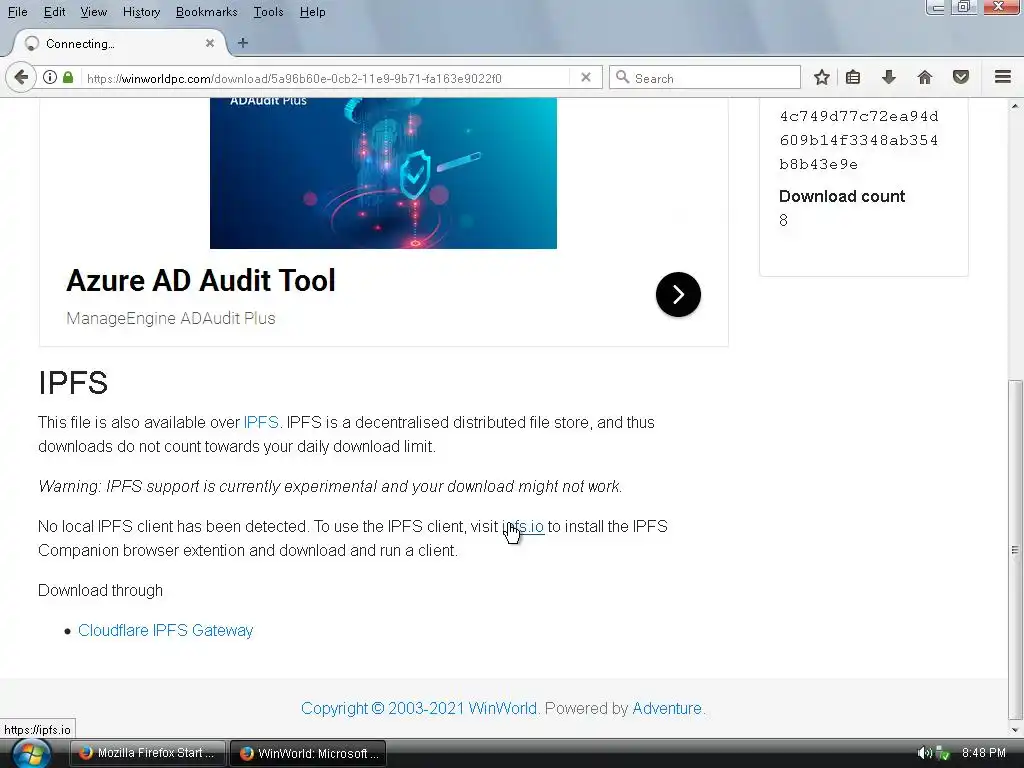The width and height of the screenshot is (1024, 768).
Task: View the secure connection padlock icon
Action: [x=68, y=77]
